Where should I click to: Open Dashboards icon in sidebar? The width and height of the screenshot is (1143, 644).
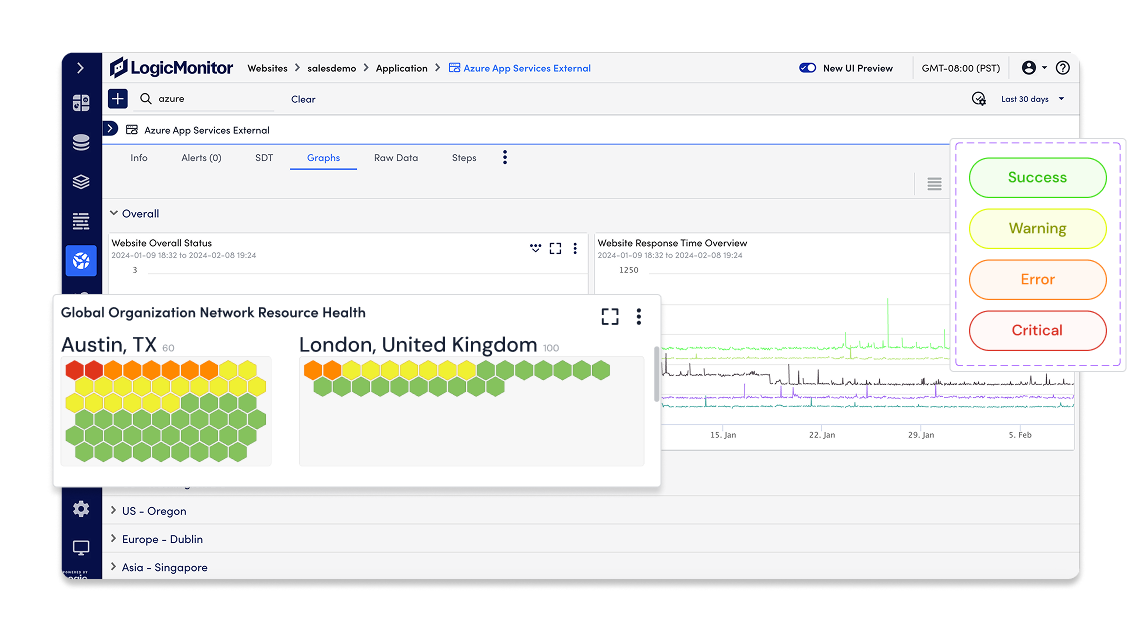pos(81,103)
